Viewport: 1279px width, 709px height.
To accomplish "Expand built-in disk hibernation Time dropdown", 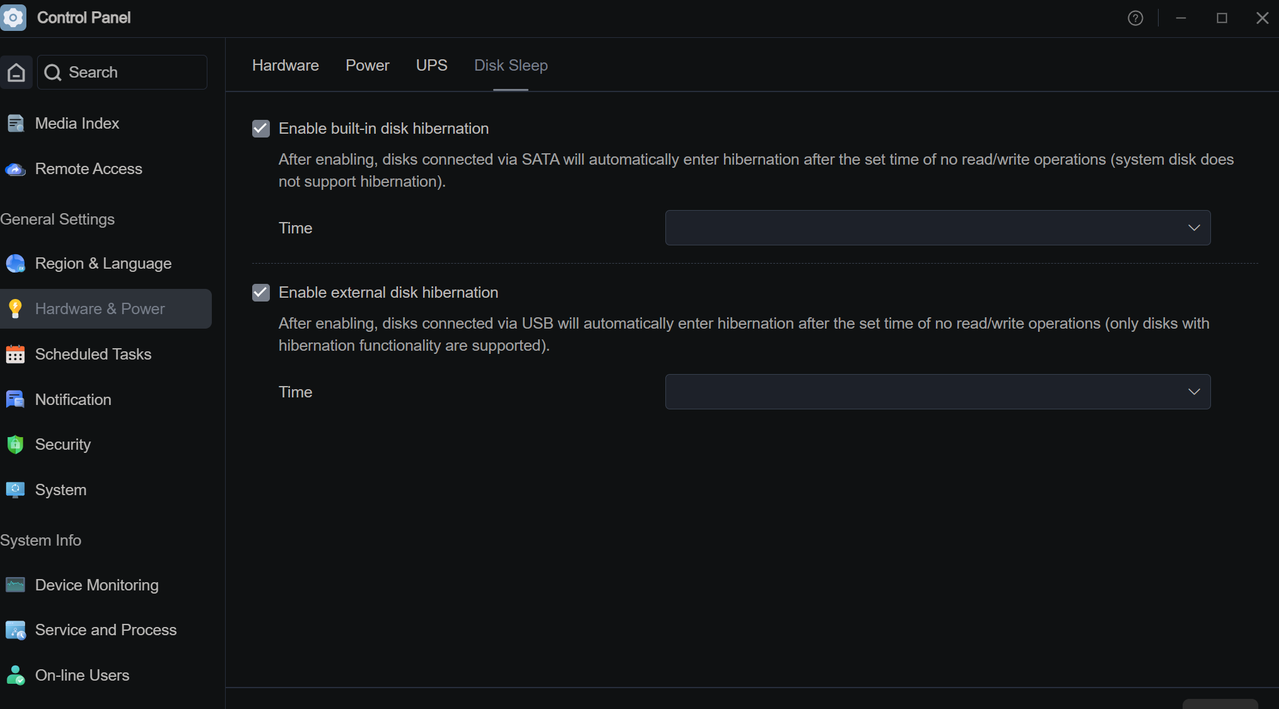I will (x=938, y=228).
